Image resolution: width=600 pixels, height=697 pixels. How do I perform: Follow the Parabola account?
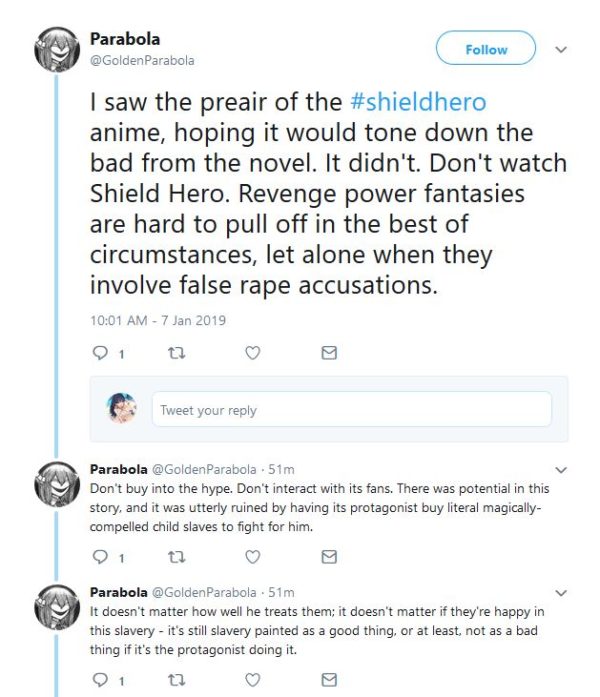coord(485,48)
